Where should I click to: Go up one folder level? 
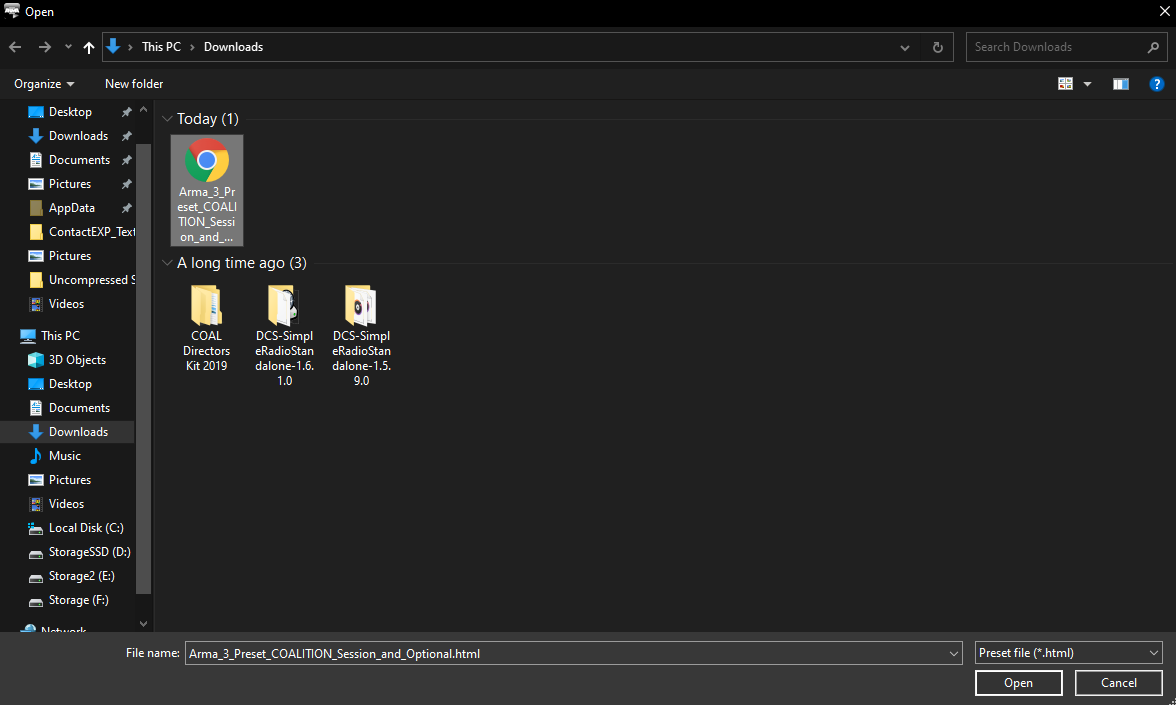pyautogui.click(x=89, y=47)
